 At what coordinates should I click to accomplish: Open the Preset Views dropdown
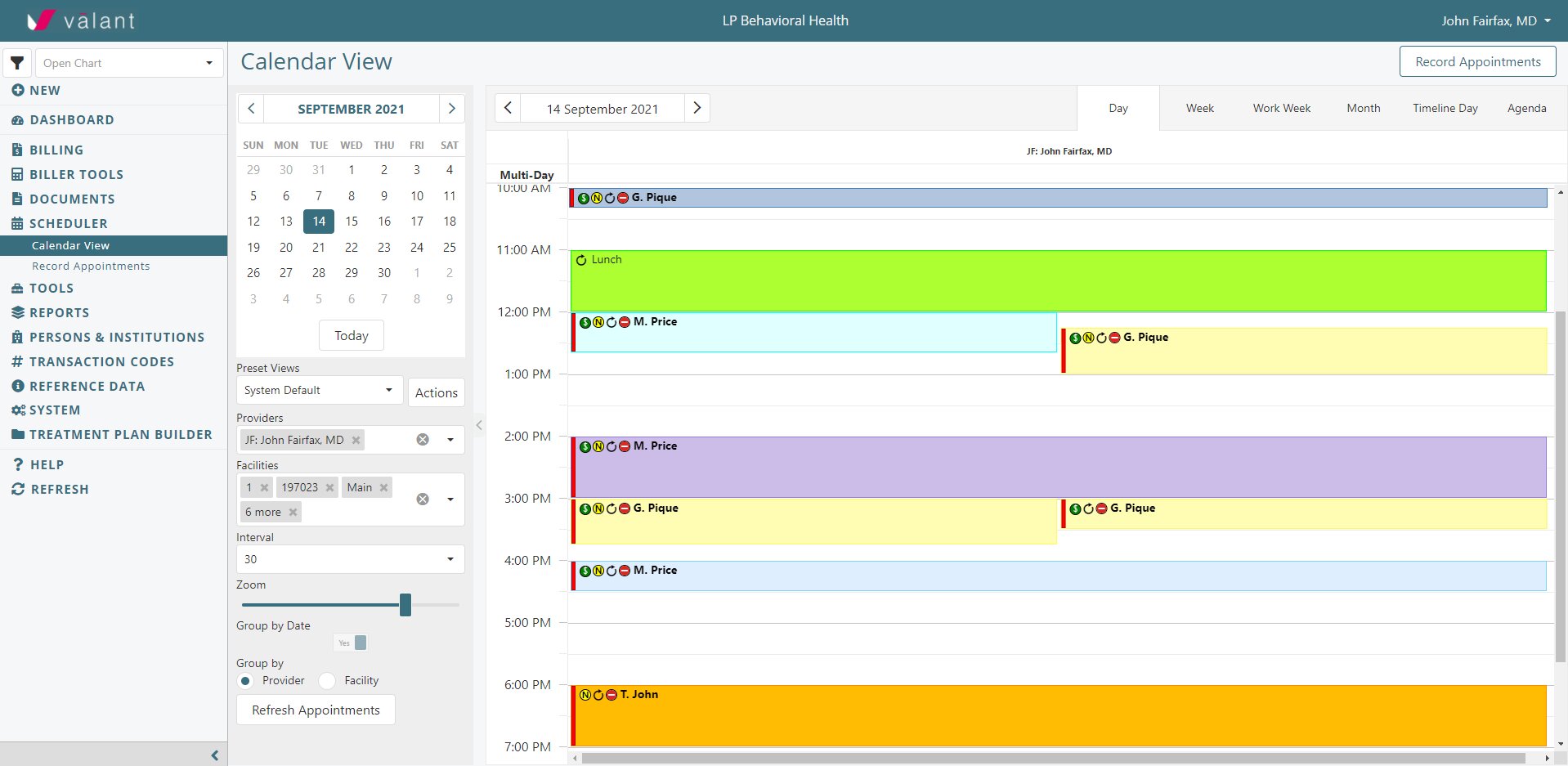[x=320, y=391]
